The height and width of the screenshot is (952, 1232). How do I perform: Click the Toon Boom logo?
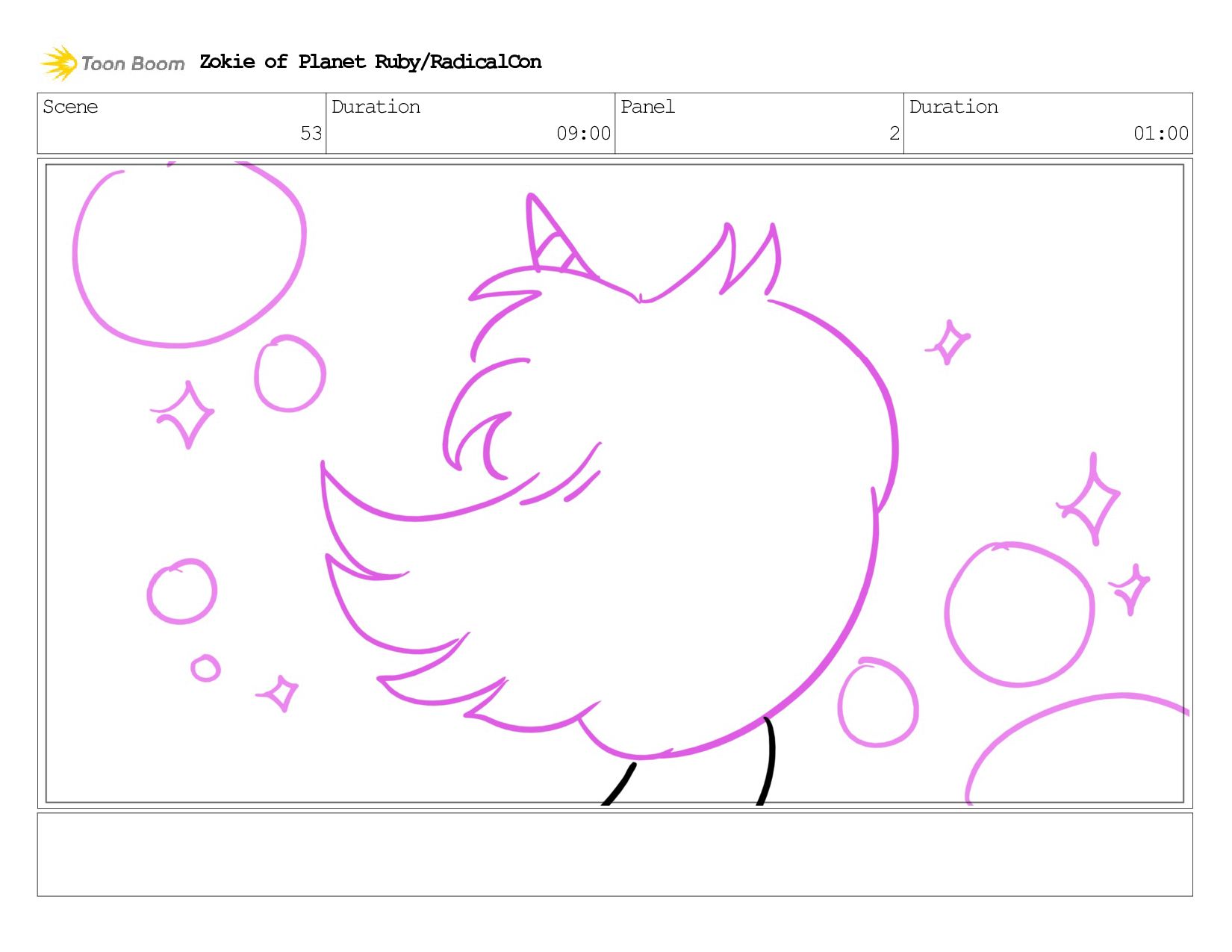(x=112, y=63)
